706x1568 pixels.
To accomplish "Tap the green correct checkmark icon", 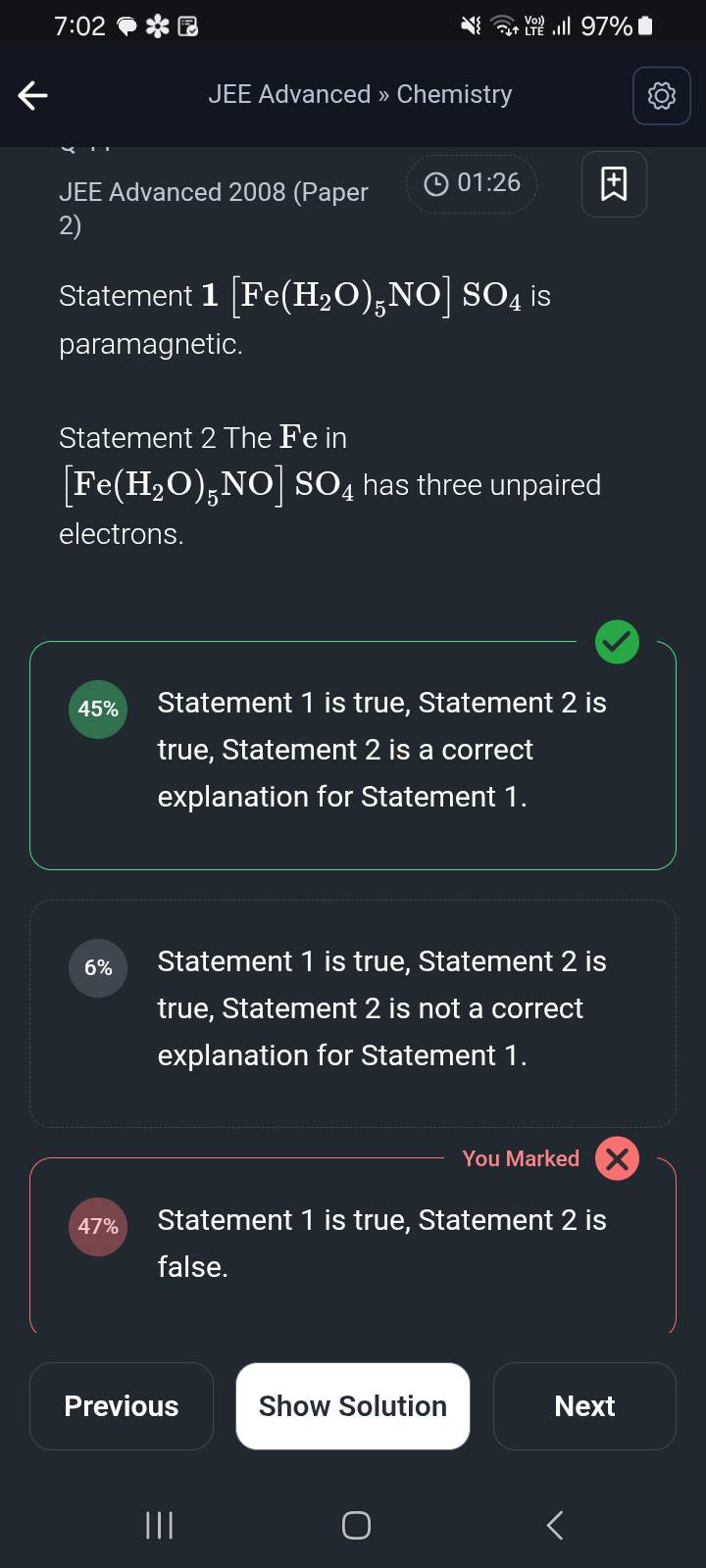I will tap(617, 642).
